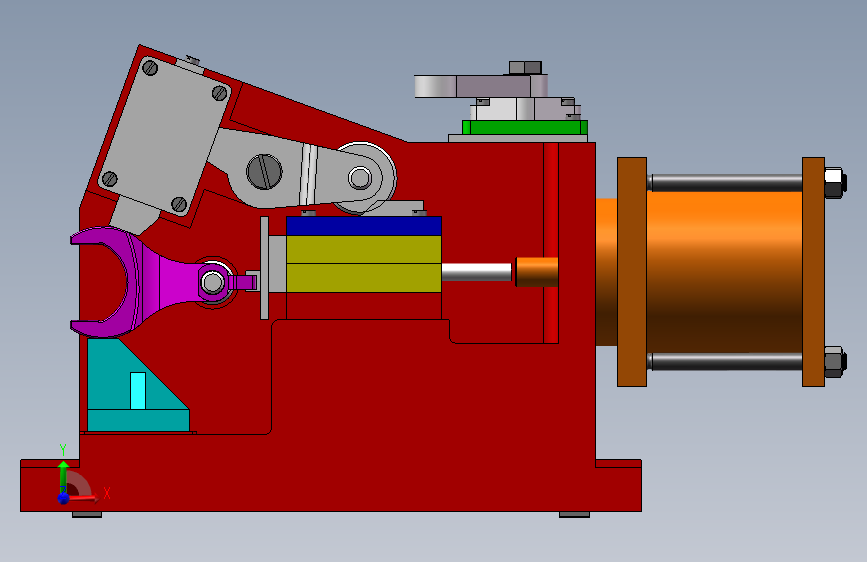Select the right foot pad under base
The width and height of the screenshot is (867, 562).
coord(574,514)
